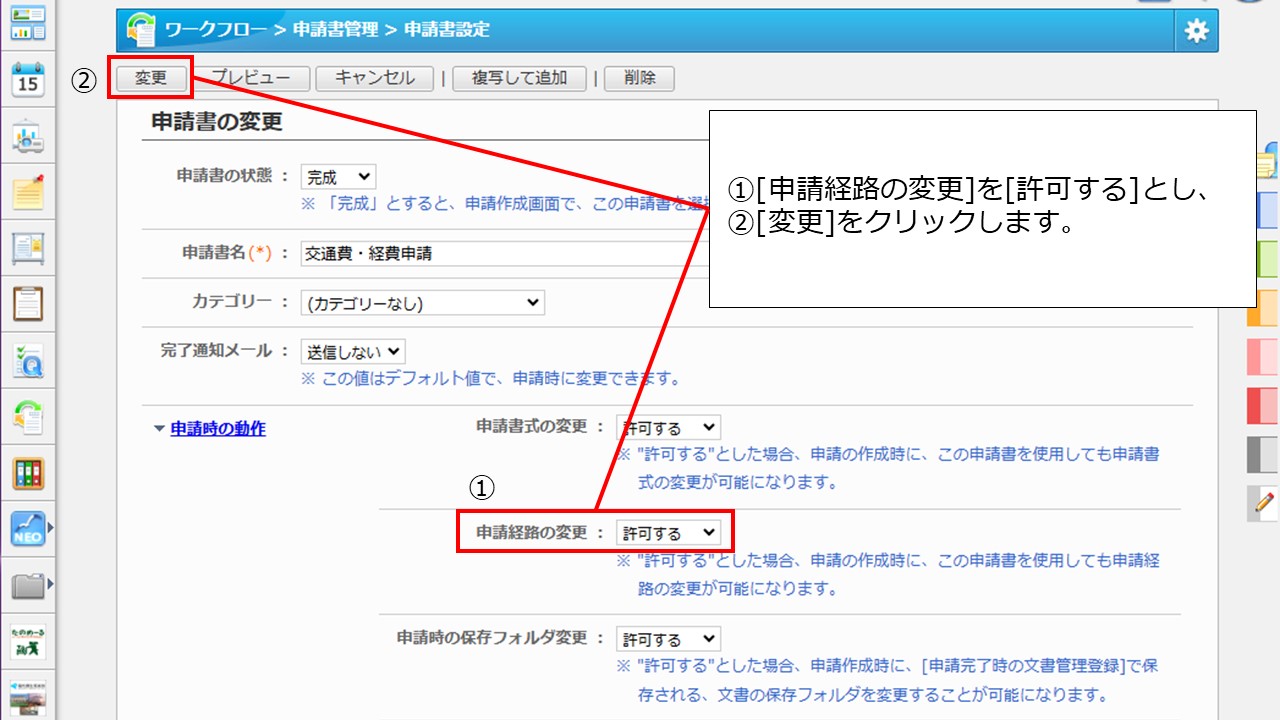The height and width of the screenshot is (720, 1280).
Task: Click the 複写して追加 button
Action: 520,79
